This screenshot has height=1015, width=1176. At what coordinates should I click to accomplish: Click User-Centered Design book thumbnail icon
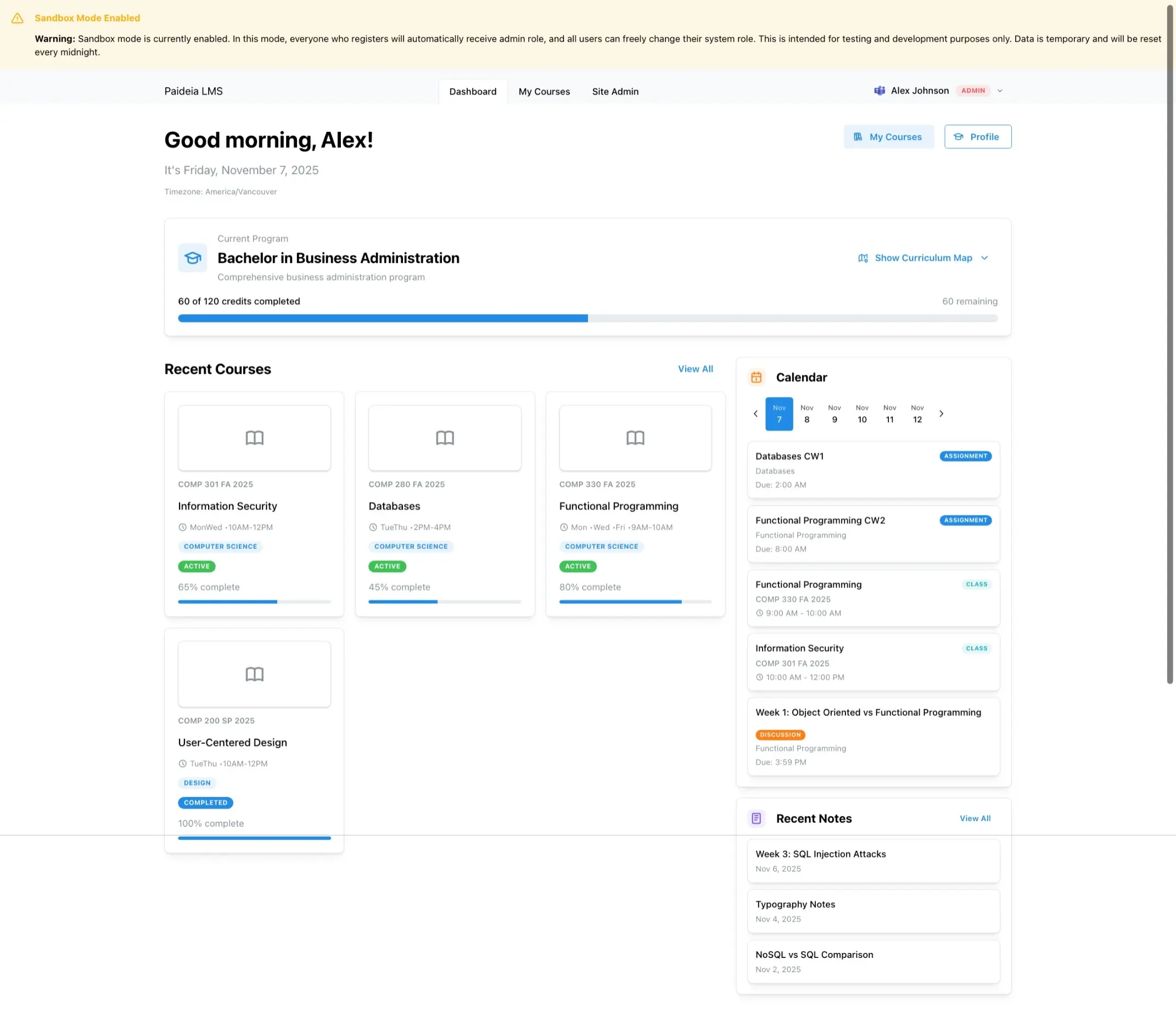pyautogui.click(x=254, y=675)
